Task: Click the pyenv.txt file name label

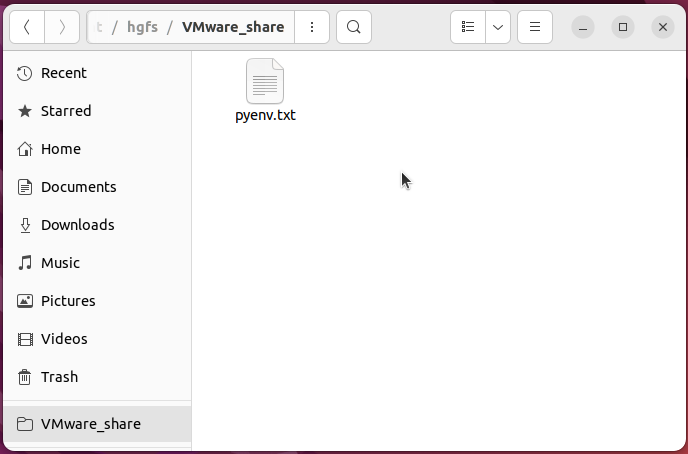Action: tap(265, 115)
